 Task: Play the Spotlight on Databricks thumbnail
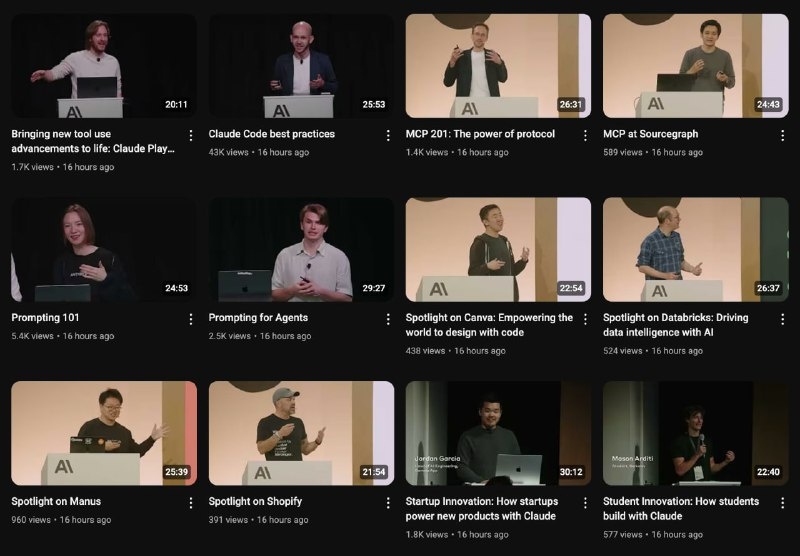coord(695,249)
